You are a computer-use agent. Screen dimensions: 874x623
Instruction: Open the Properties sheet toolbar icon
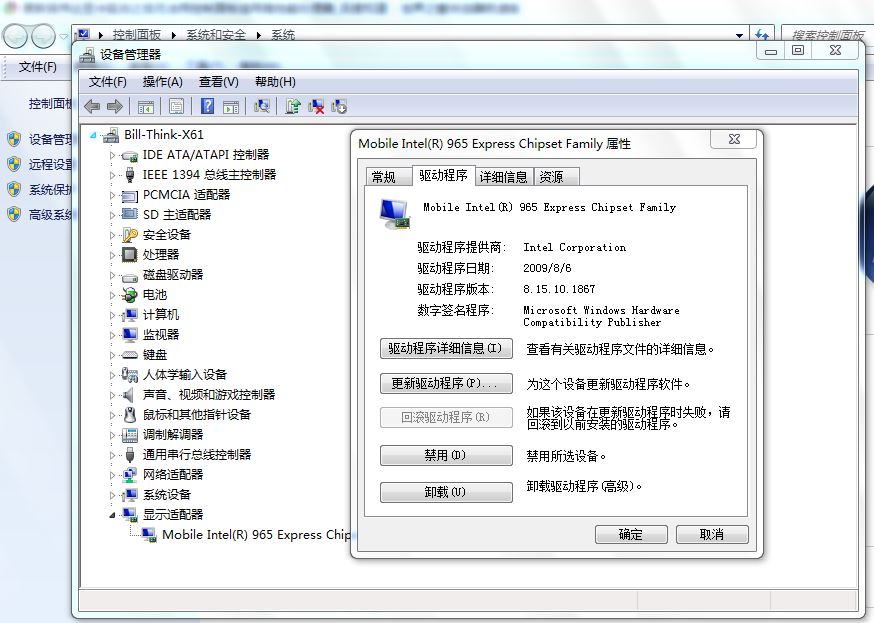[x=176, y=106]
